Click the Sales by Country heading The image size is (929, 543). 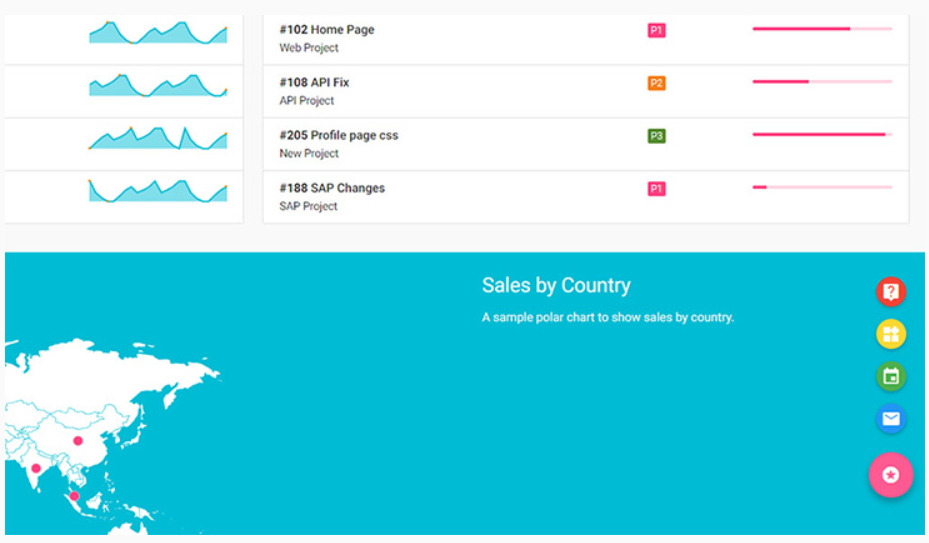click(x=556, y=286)
